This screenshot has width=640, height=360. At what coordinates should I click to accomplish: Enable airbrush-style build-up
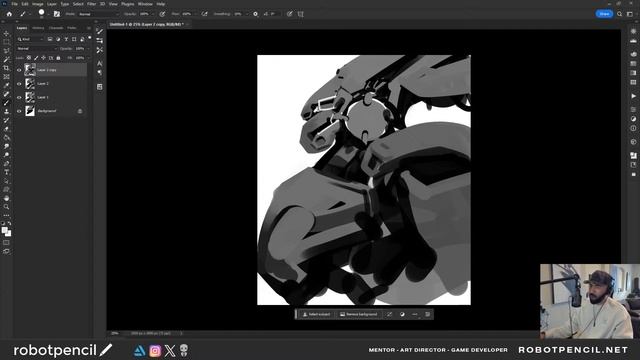[x=204, y=14]
